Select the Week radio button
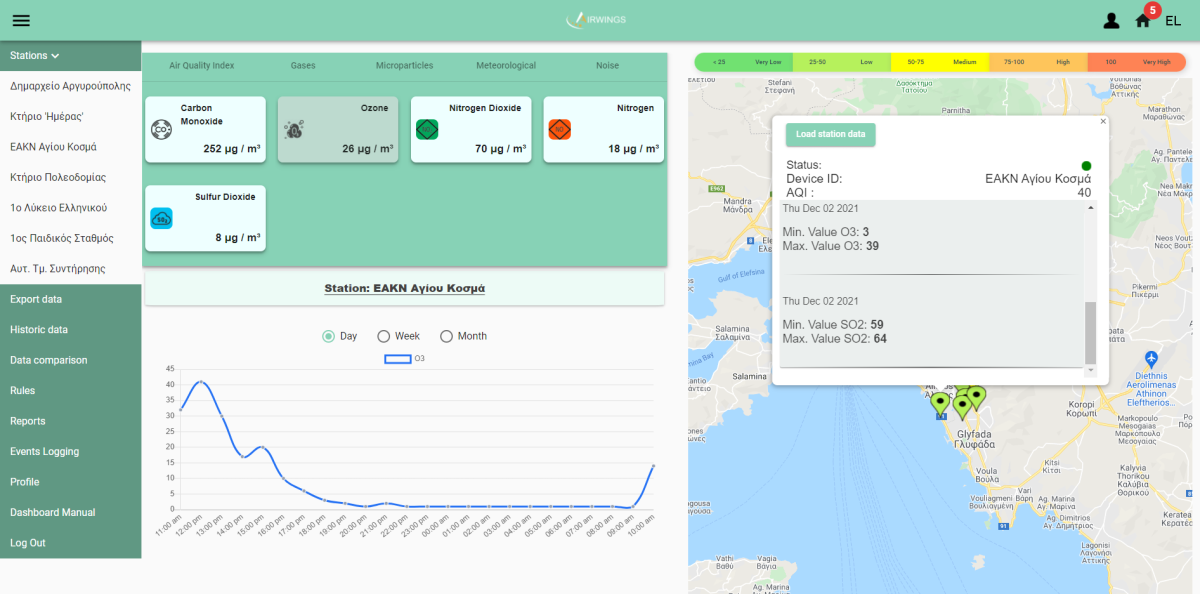This screenshot has width=1200, height=594. (383, 336)
